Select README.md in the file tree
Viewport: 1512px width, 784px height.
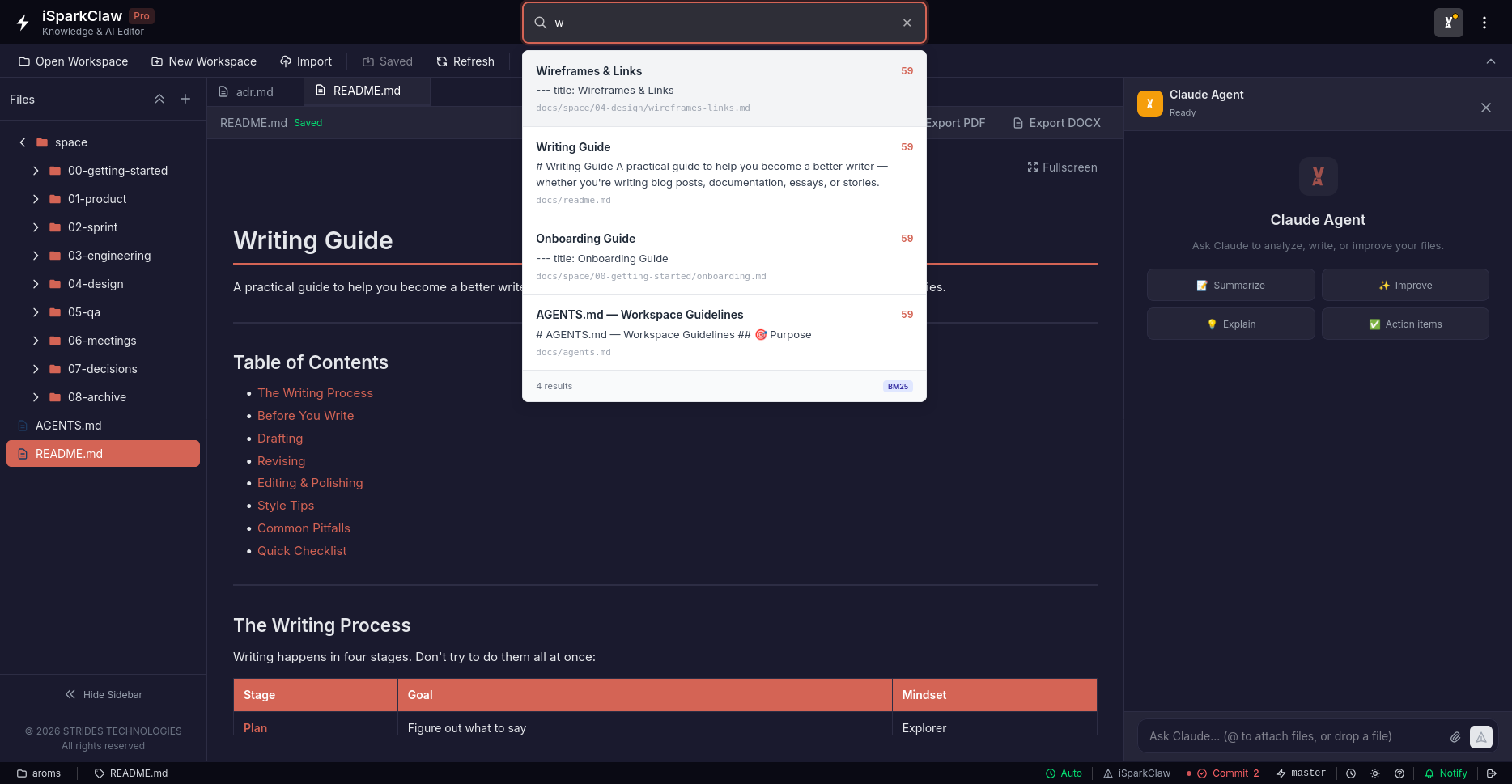coord(103,454)
